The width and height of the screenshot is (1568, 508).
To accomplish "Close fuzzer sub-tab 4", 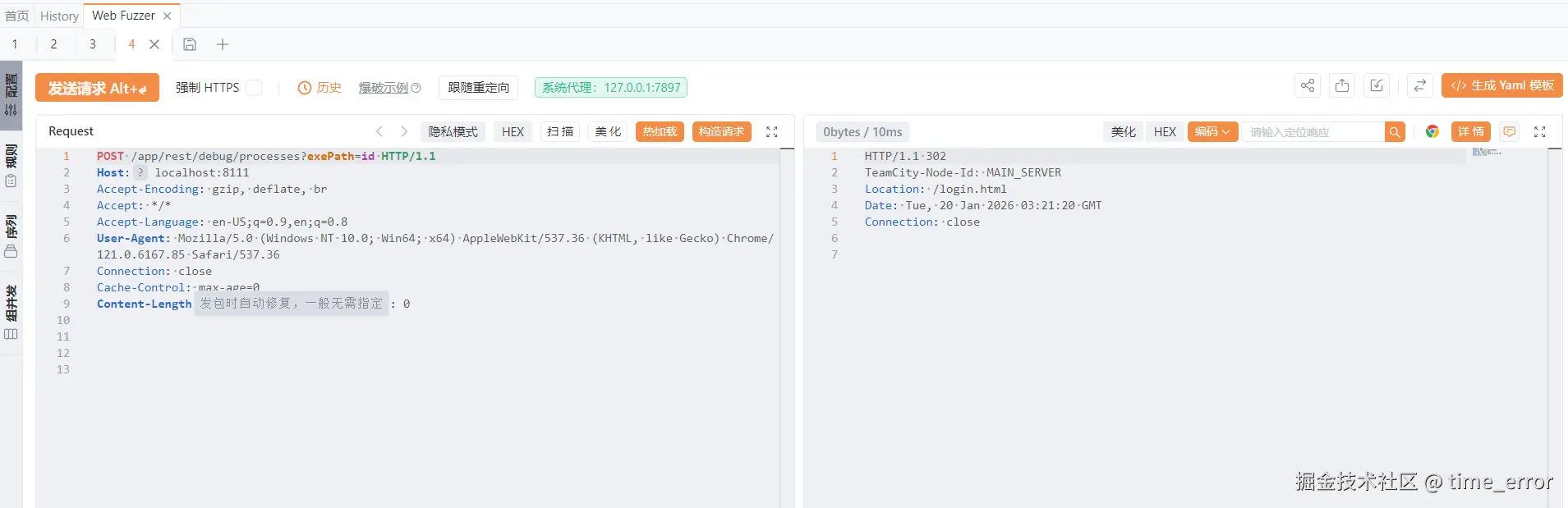I will pyautogui.click(x=154, y=44).
